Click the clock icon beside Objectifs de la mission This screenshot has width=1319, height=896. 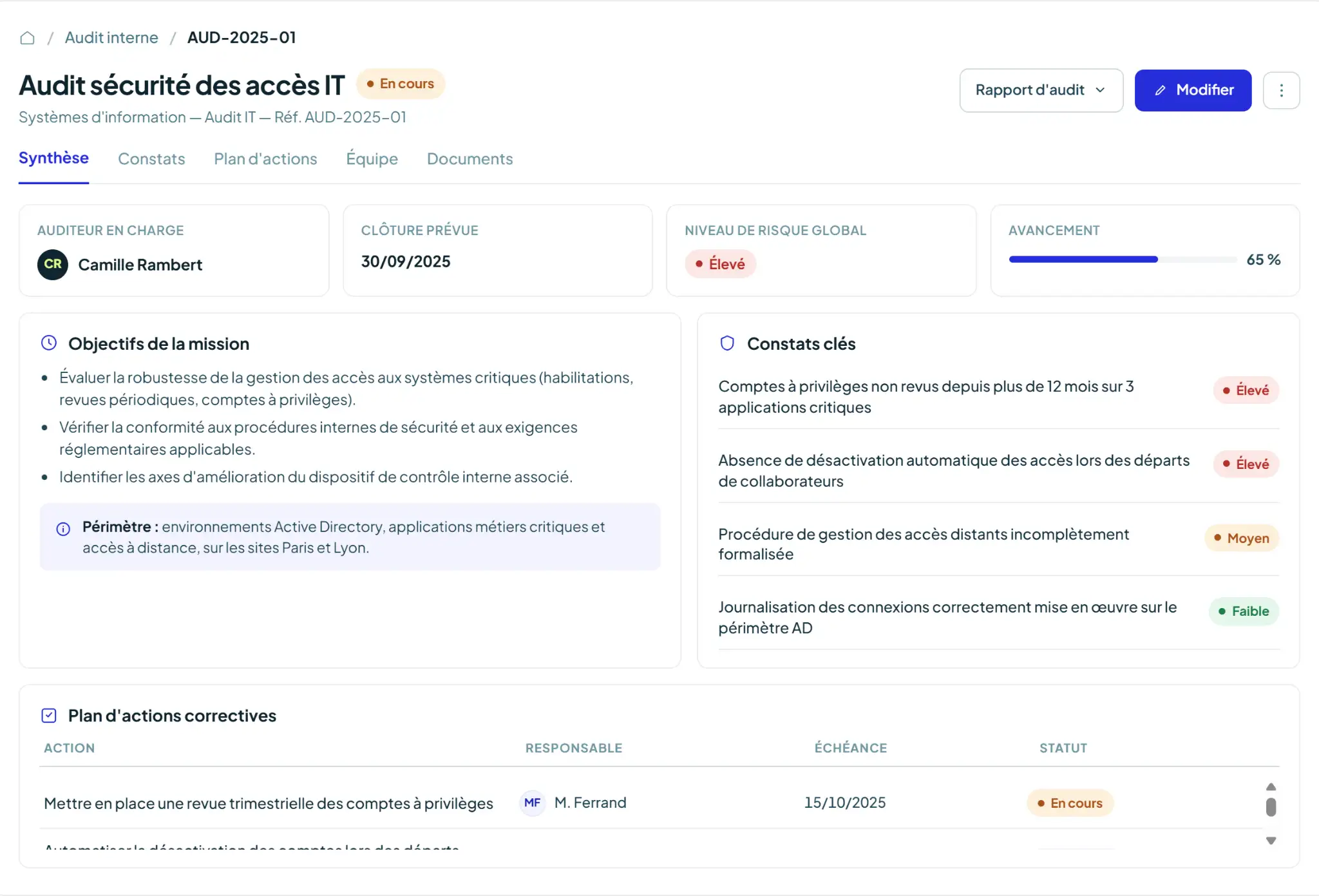(x=49, y=343)
